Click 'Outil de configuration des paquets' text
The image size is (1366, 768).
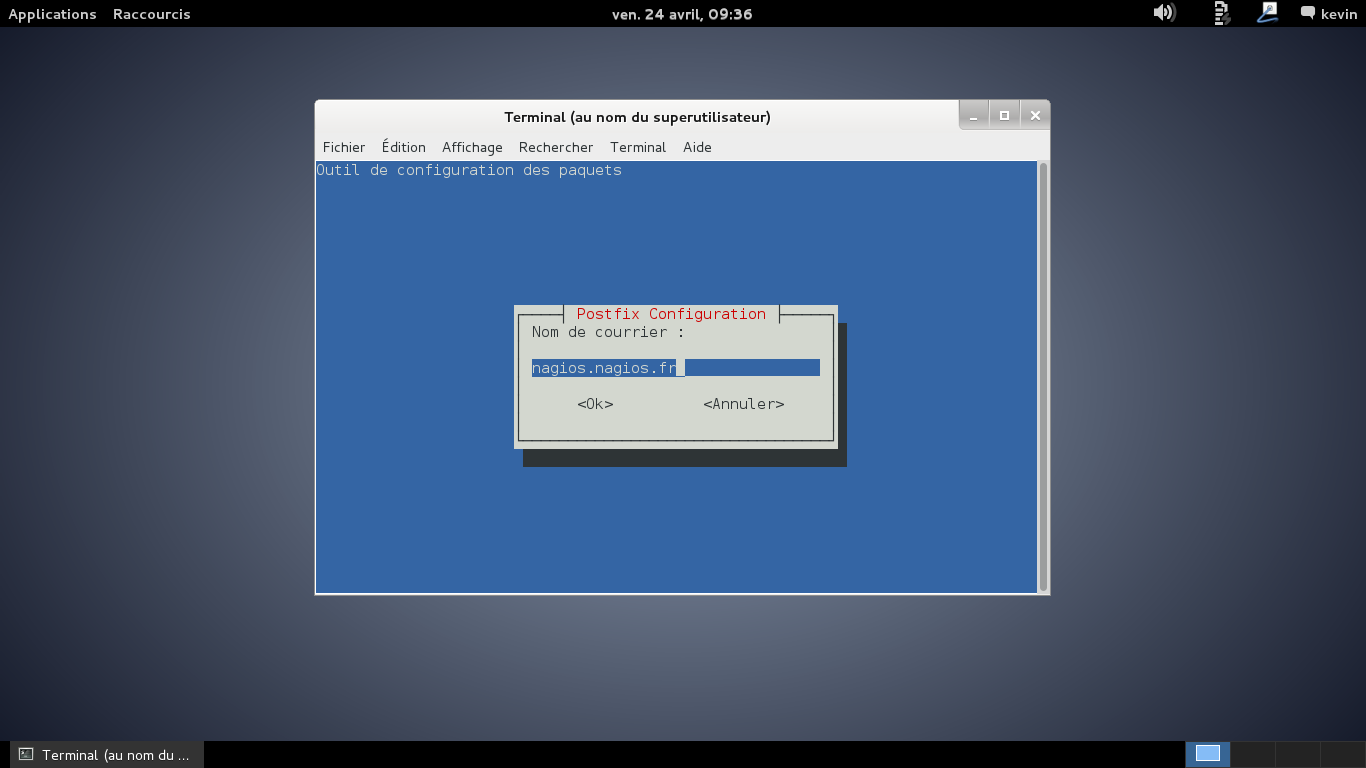coord(469,170)
